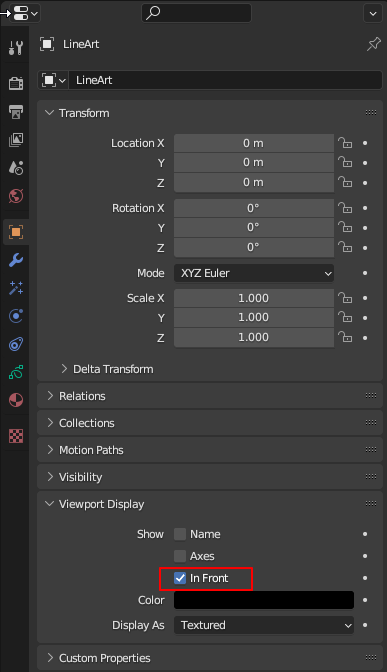Screen dimensions: 387x672
Task: Animate Location X property dot
Action: click(365, 143)
